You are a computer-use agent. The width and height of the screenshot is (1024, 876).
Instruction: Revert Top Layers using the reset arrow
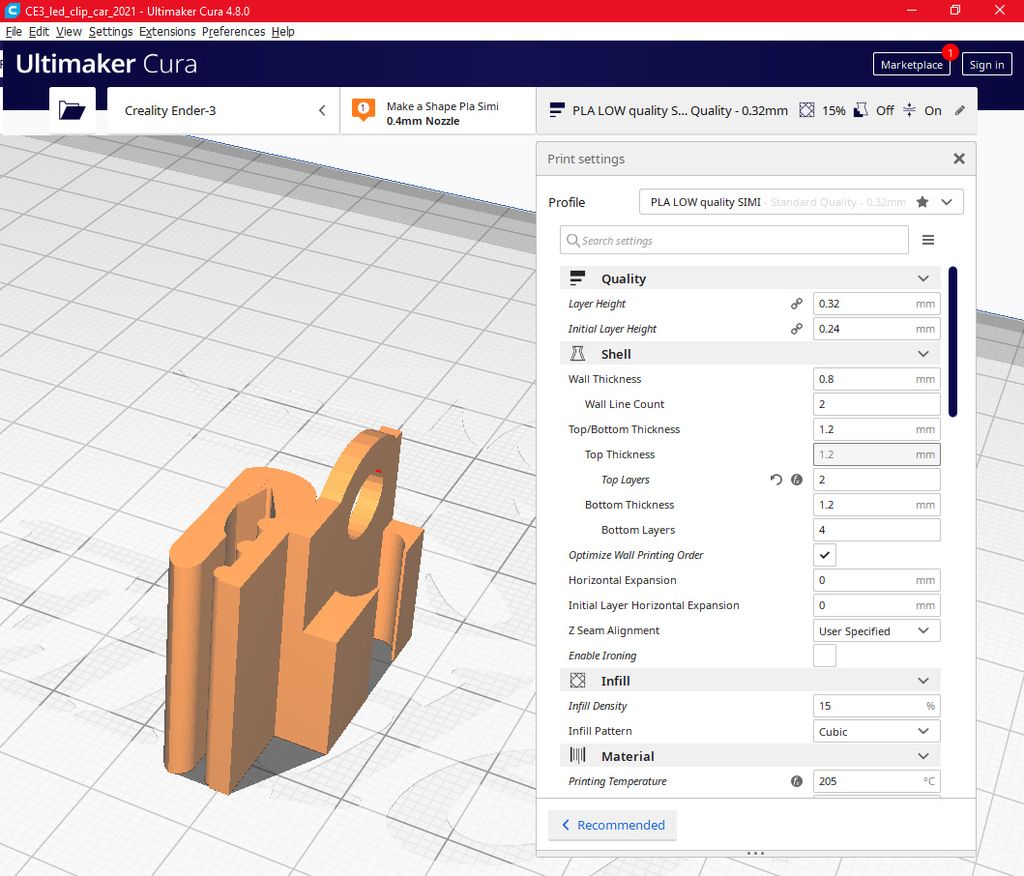[x=775, y=480]
